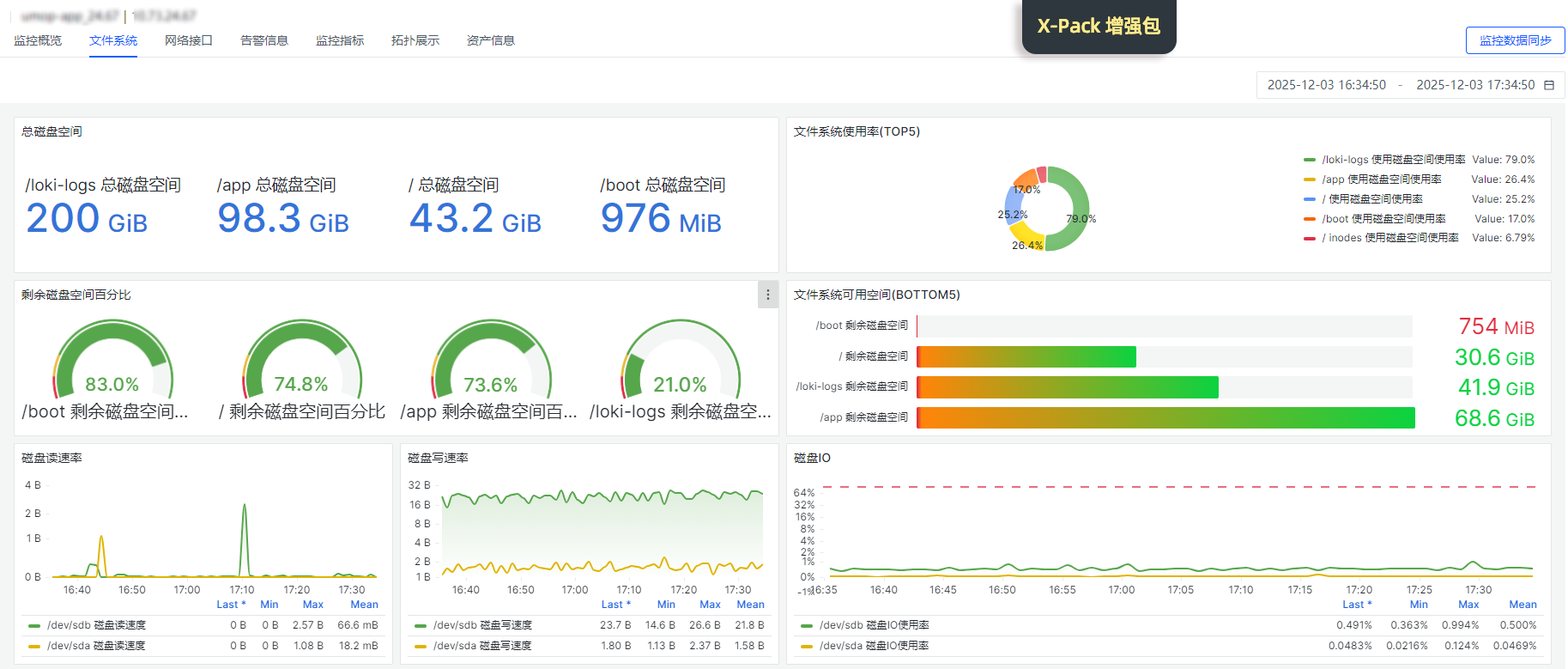Click the calendar icon in date range
Screen dimensions: 1568x669
[1549, 85]
